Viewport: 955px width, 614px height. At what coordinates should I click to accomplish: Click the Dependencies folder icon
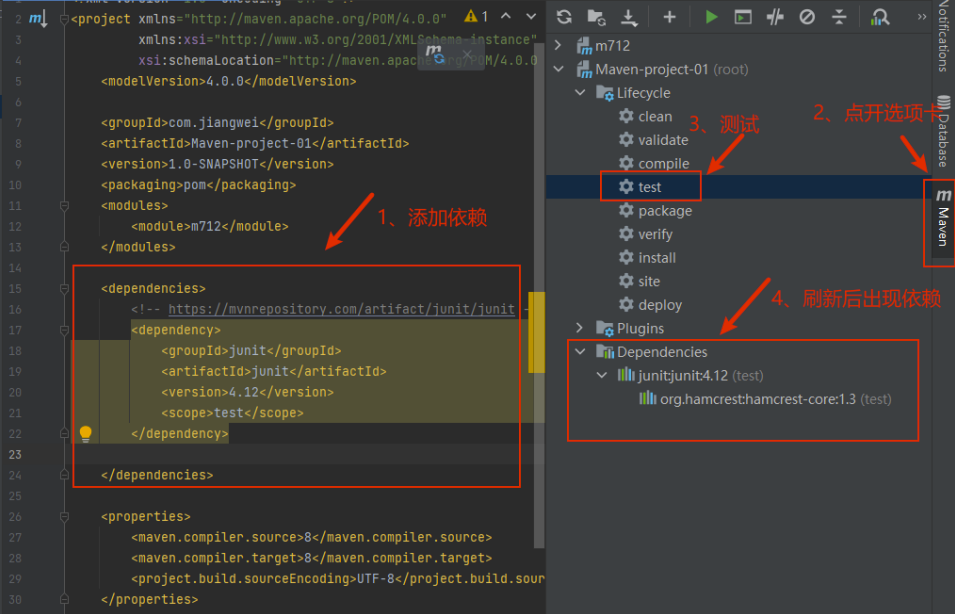coord(605,352)
